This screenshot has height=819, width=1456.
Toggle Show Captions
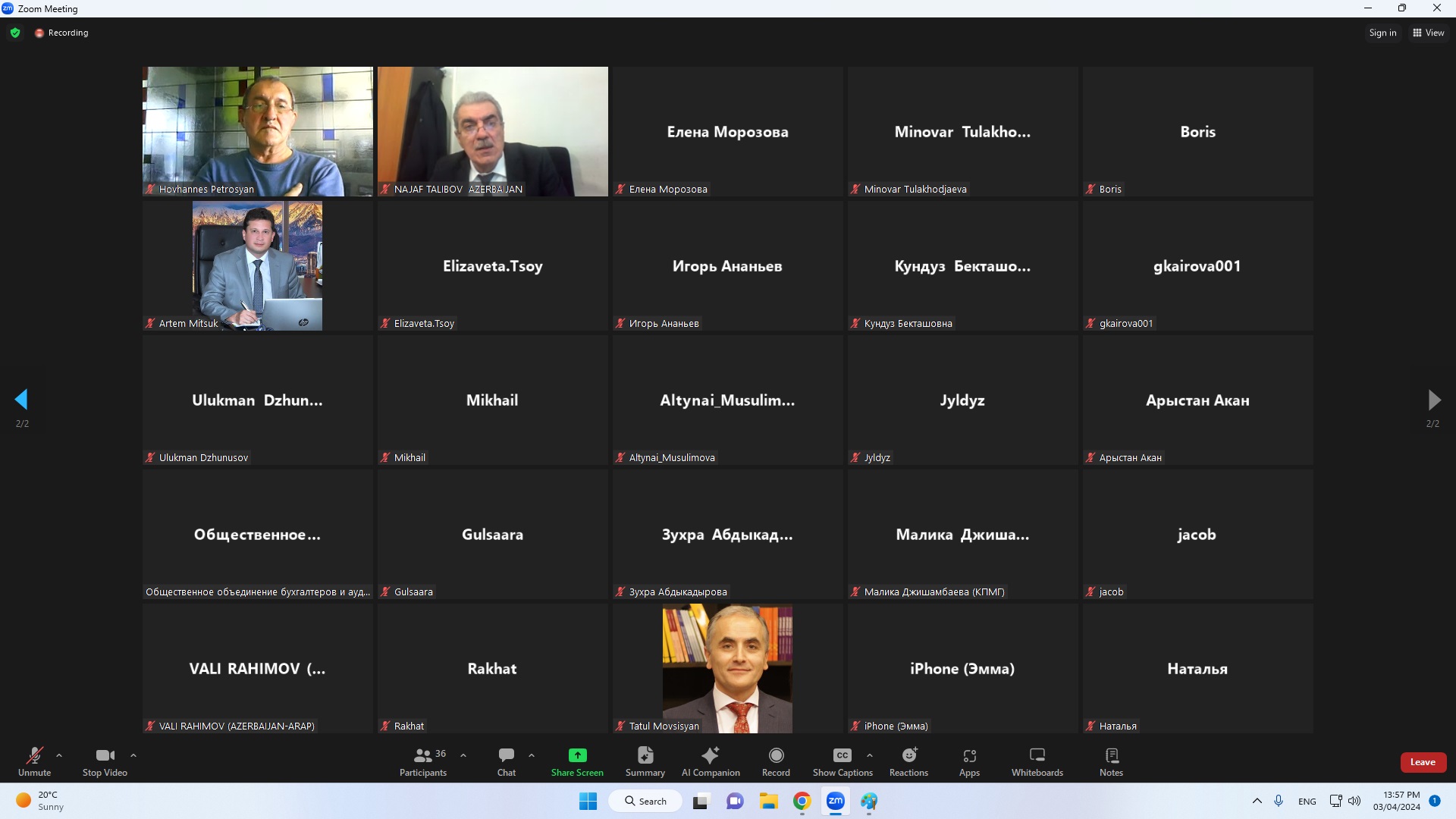843,761
